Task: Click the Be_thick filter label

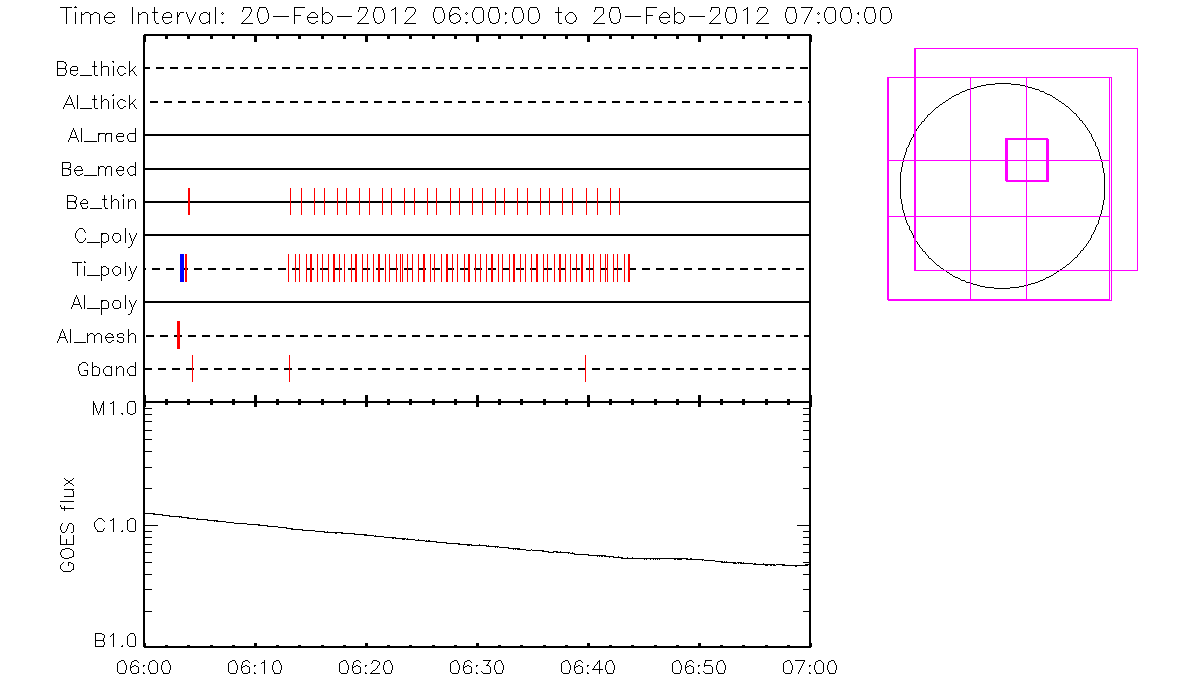Action: (97, 69)
